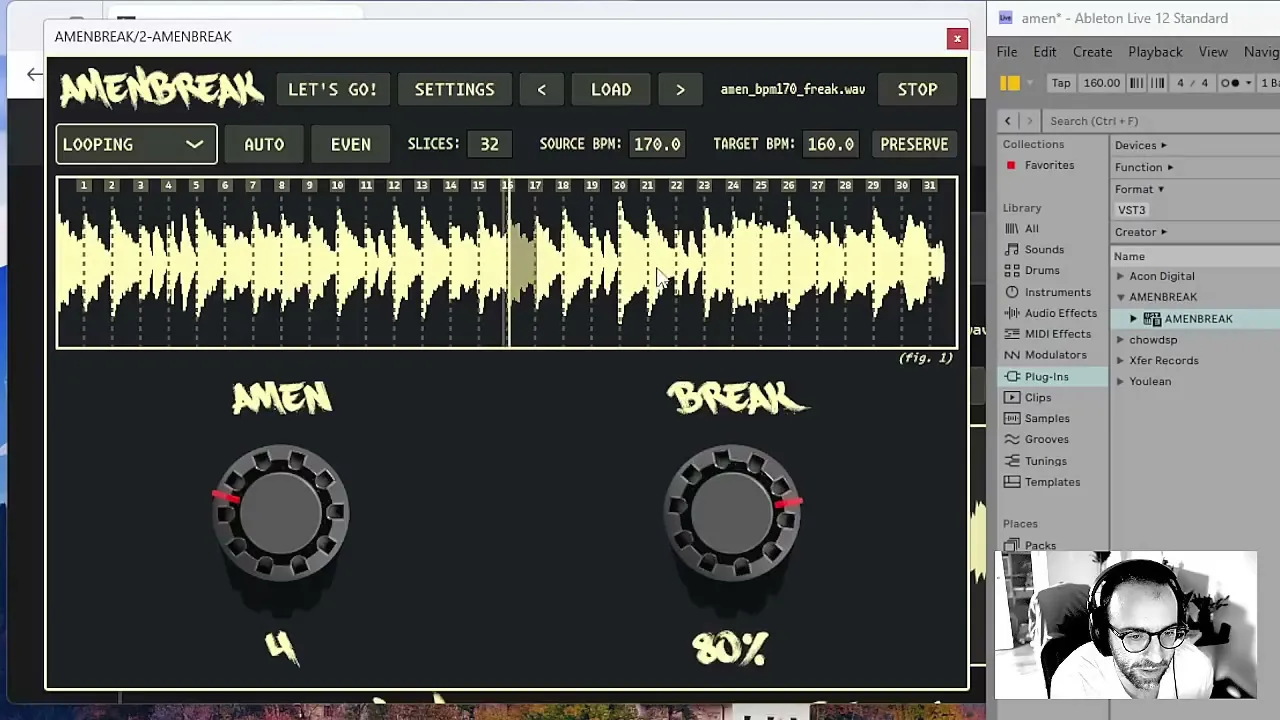Select the Sounds category icon in Ableton browser
Image resolution: width=1280 pixels, height=720 pixels.
click(x=1012, y=250)
